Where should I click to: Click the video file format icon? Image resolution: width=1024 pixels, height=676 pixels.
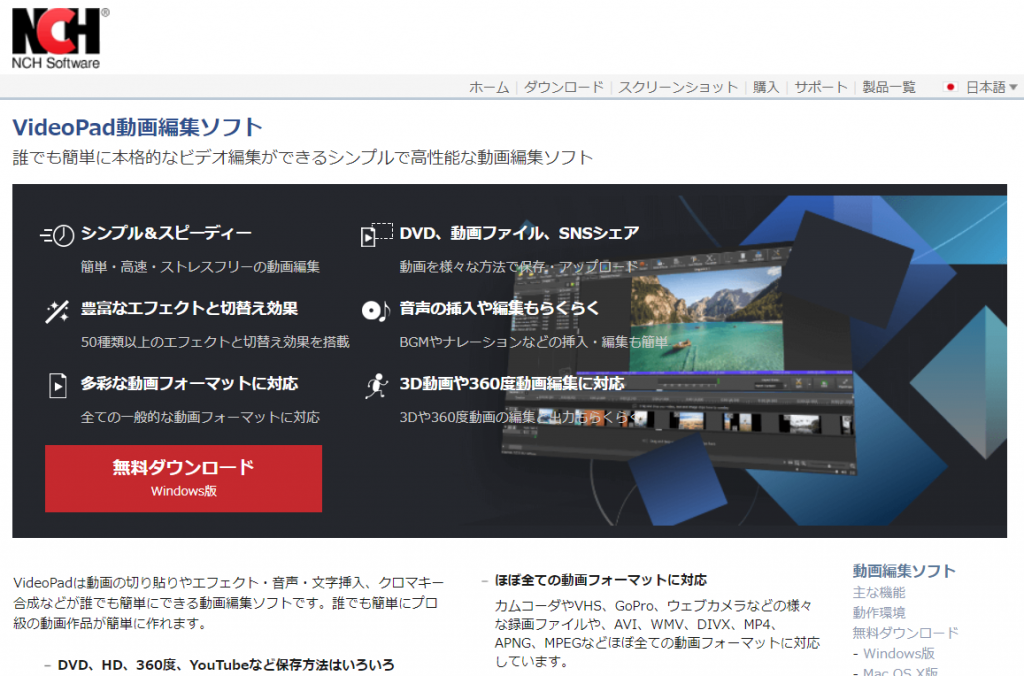point(57,385)
